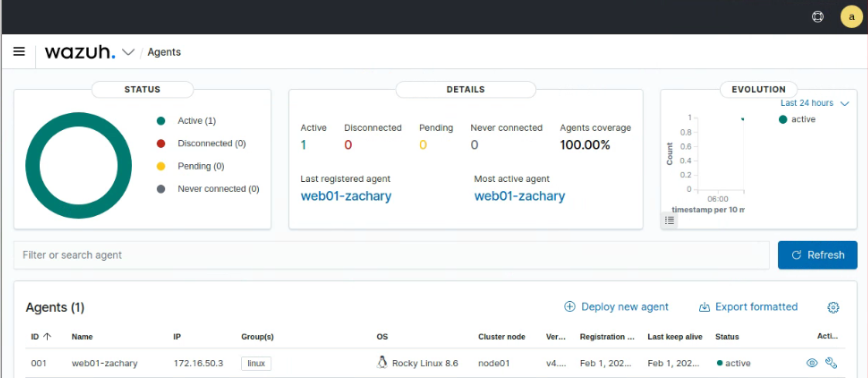
Task: Click the Active count 1
Action: click(303, 145)
